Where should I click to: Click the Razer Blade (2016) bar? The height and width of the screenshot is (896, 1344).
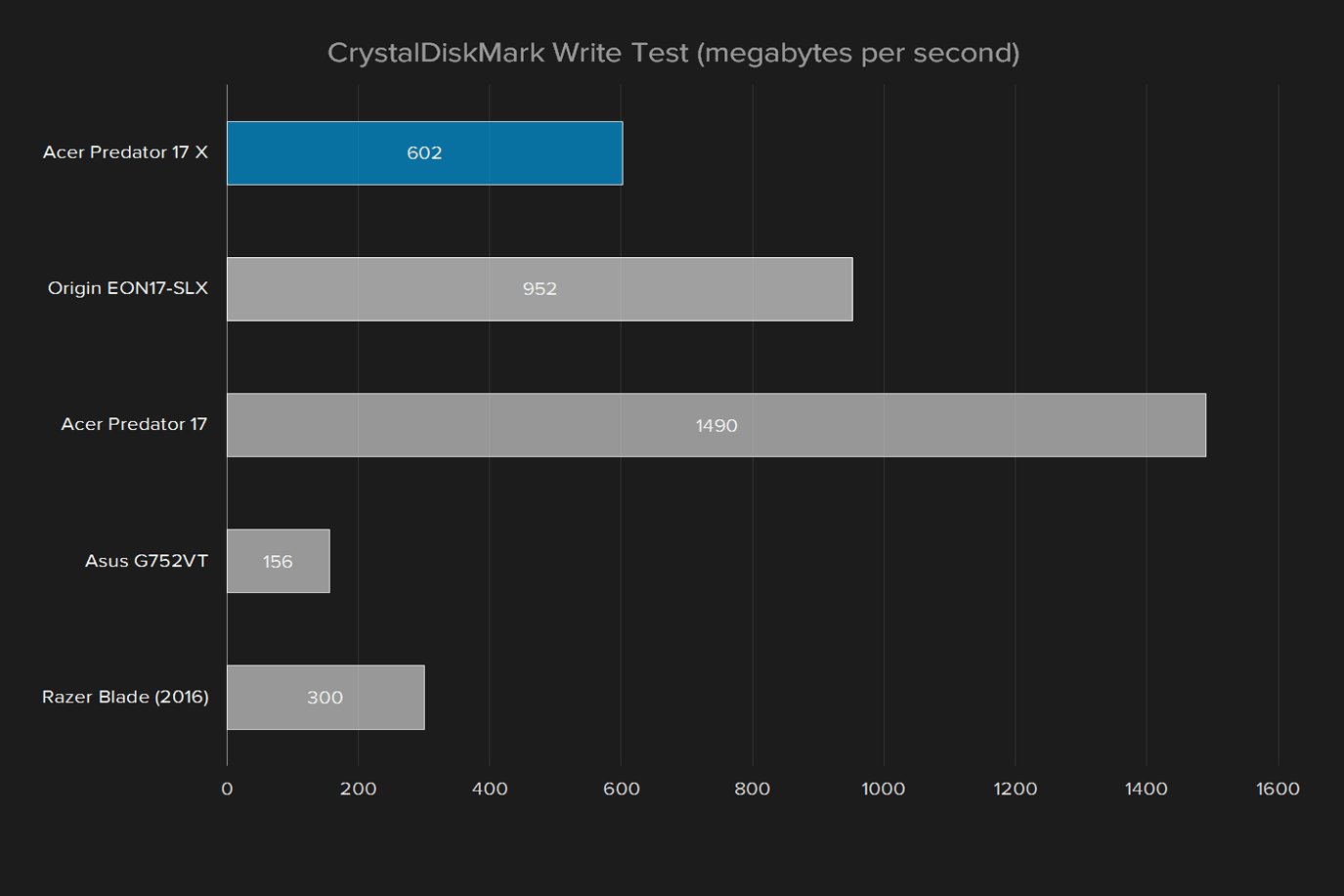325,697
